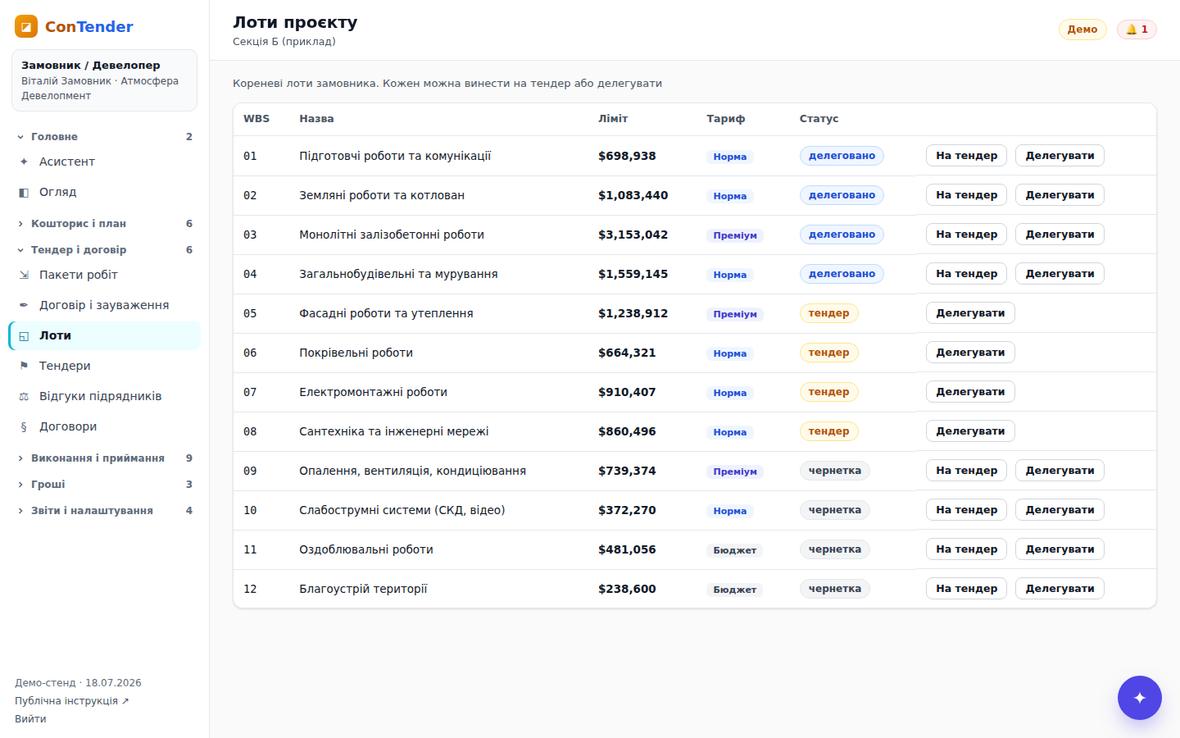Select the Пакети робіт sidebar icon
The image size is (1180, 738).
pyautogui.click(x=24, y=275)
